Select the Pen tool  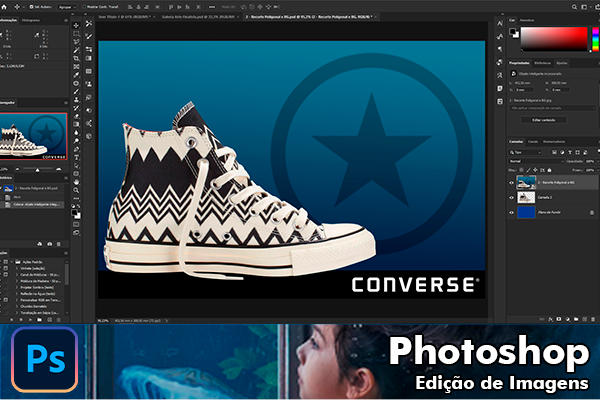coord(76,149)
